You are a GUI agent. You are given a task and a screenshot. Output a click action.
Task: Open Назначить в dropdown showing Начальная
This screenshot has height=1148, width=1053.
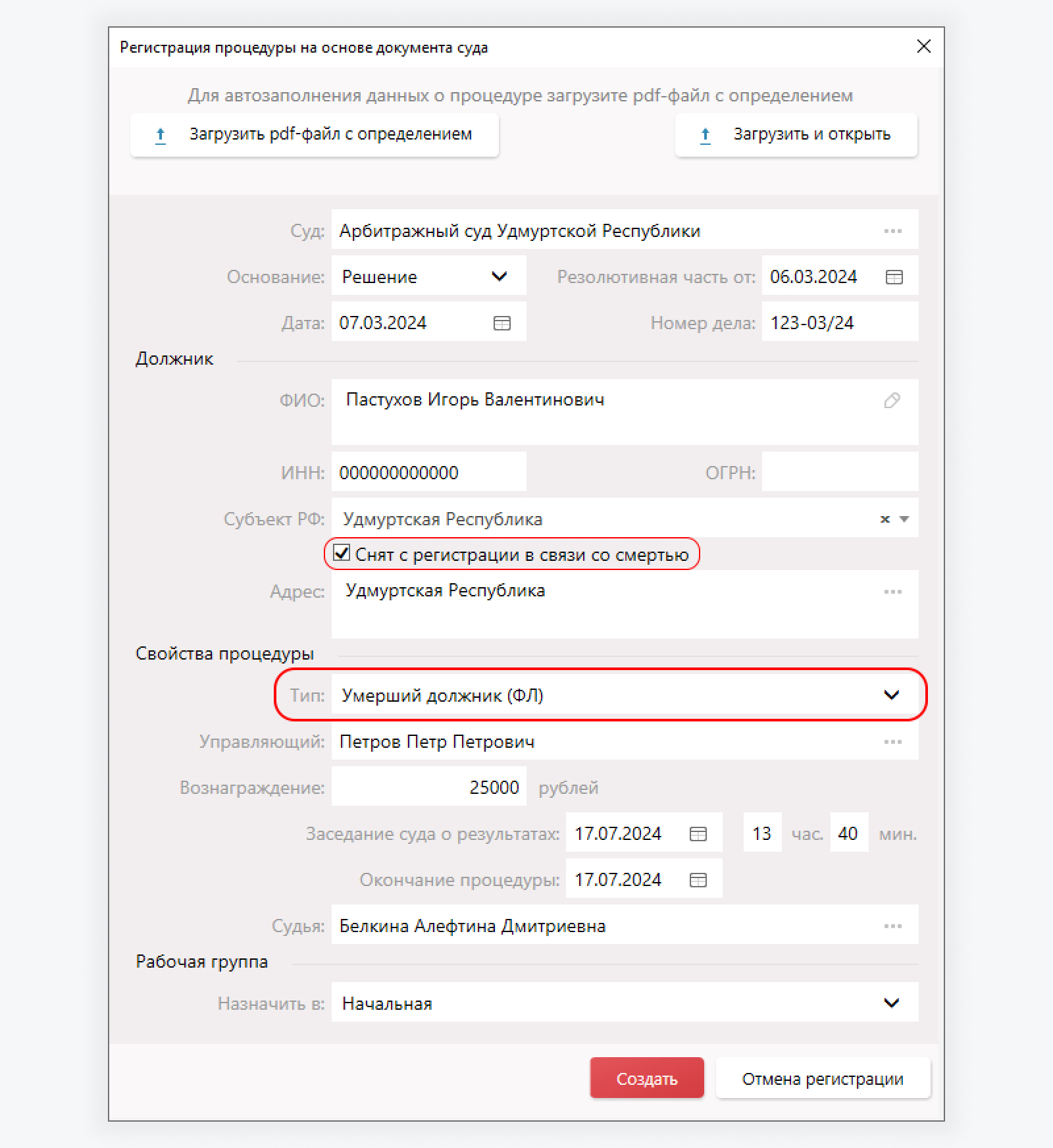click(625, 1003)
